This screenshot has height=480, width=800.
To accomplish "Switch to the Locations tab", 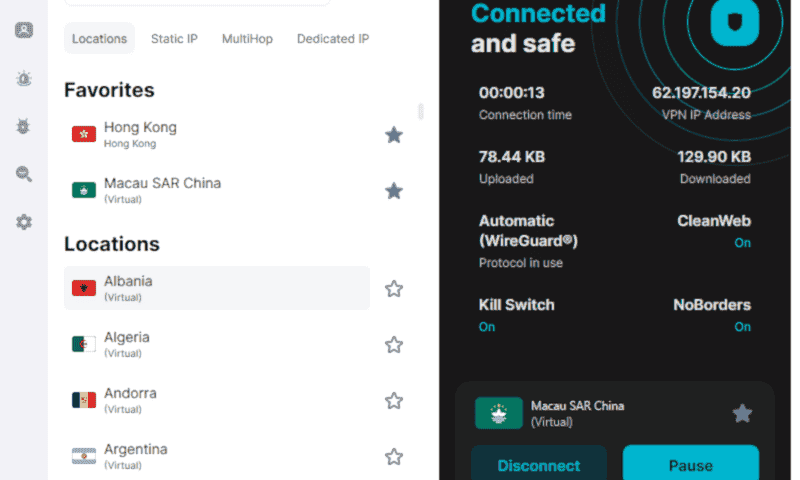I will [x=99, y=38].
